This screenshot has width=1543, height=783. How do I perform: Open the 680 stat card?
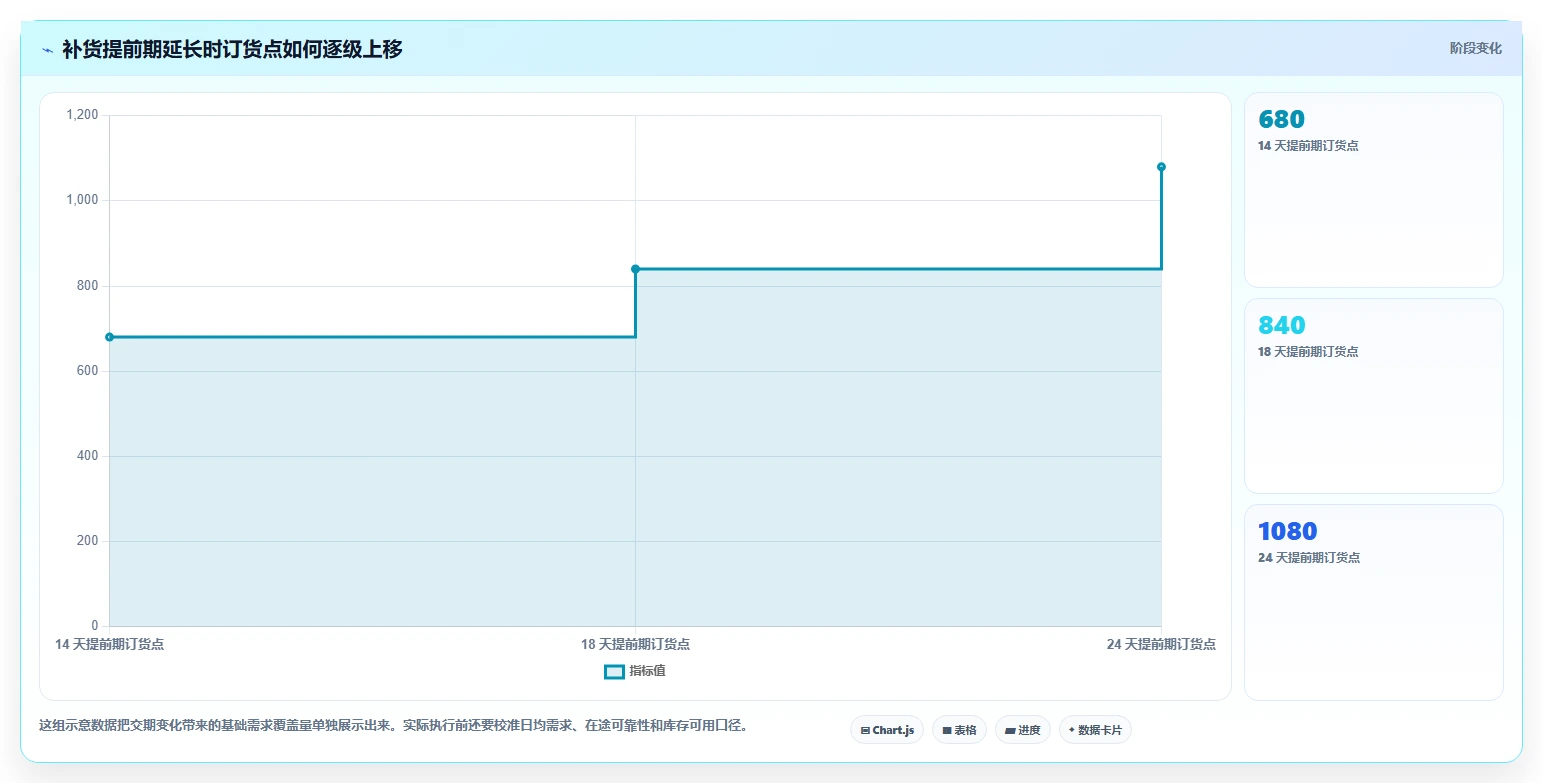(1373, 190)
